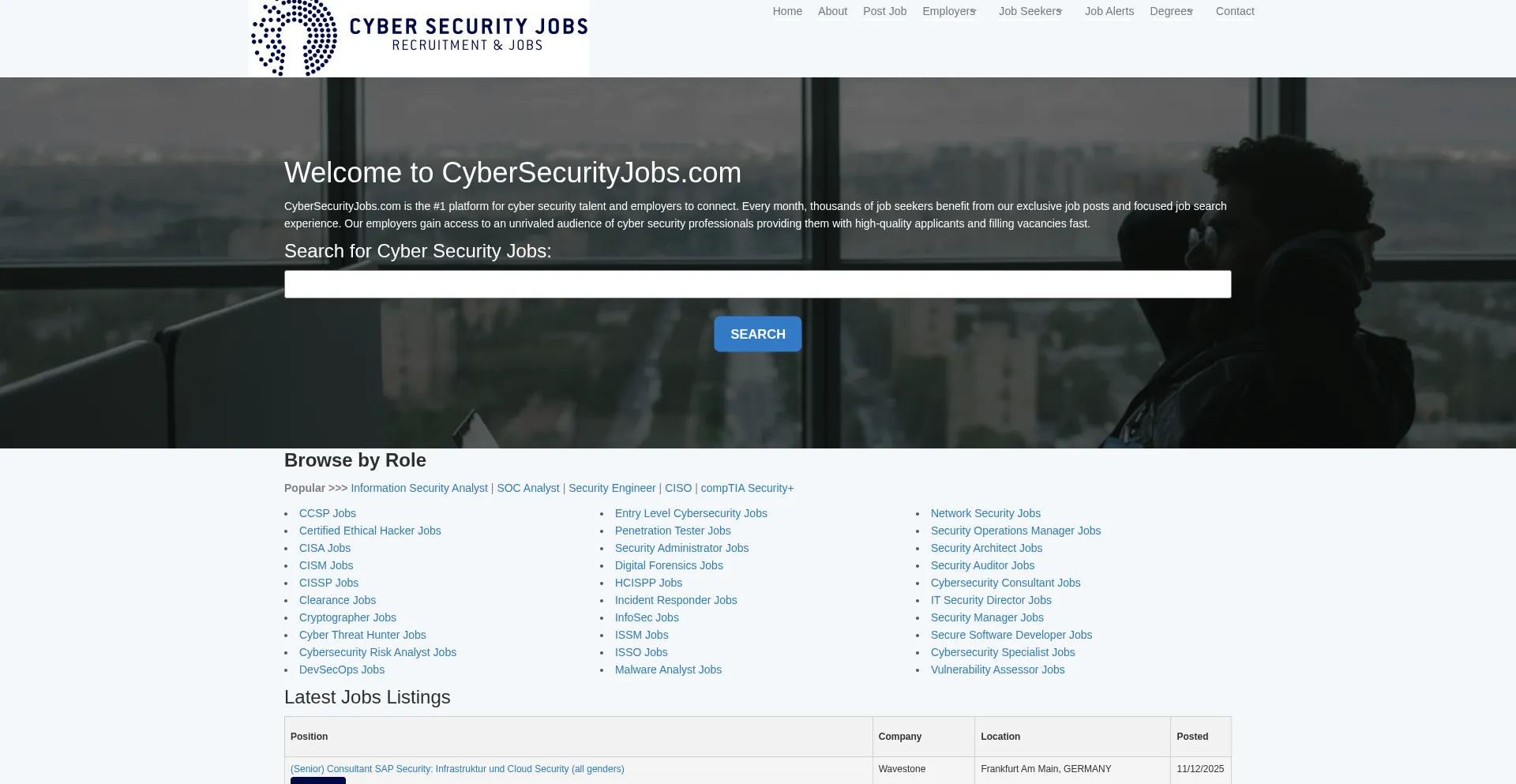Click the Company column header
The width and height of the screenshot is (1516, 784).
[924, 737]
